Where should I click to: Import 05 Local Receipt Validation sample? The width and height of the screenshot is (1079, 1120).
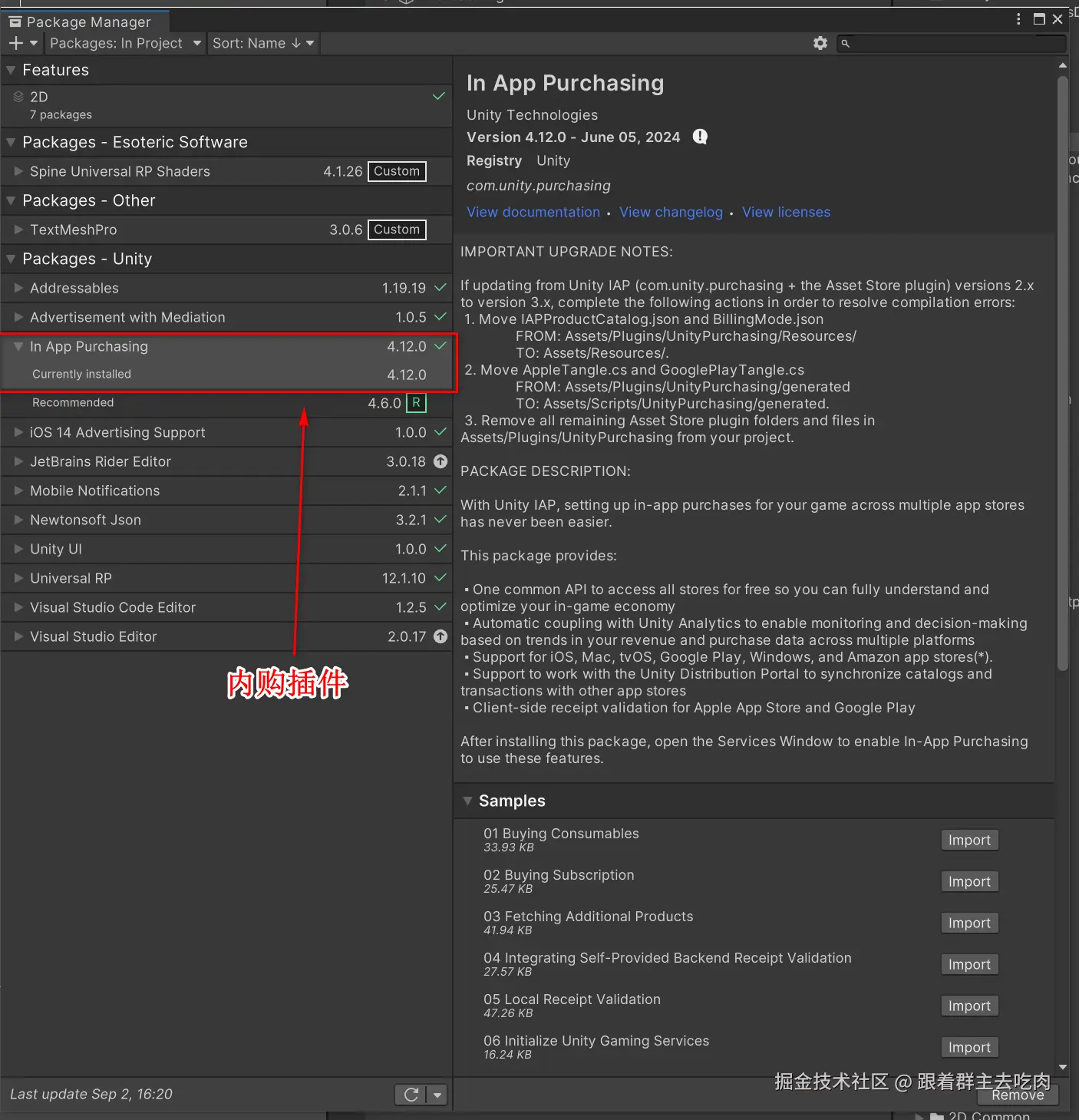click(969, 1006)
